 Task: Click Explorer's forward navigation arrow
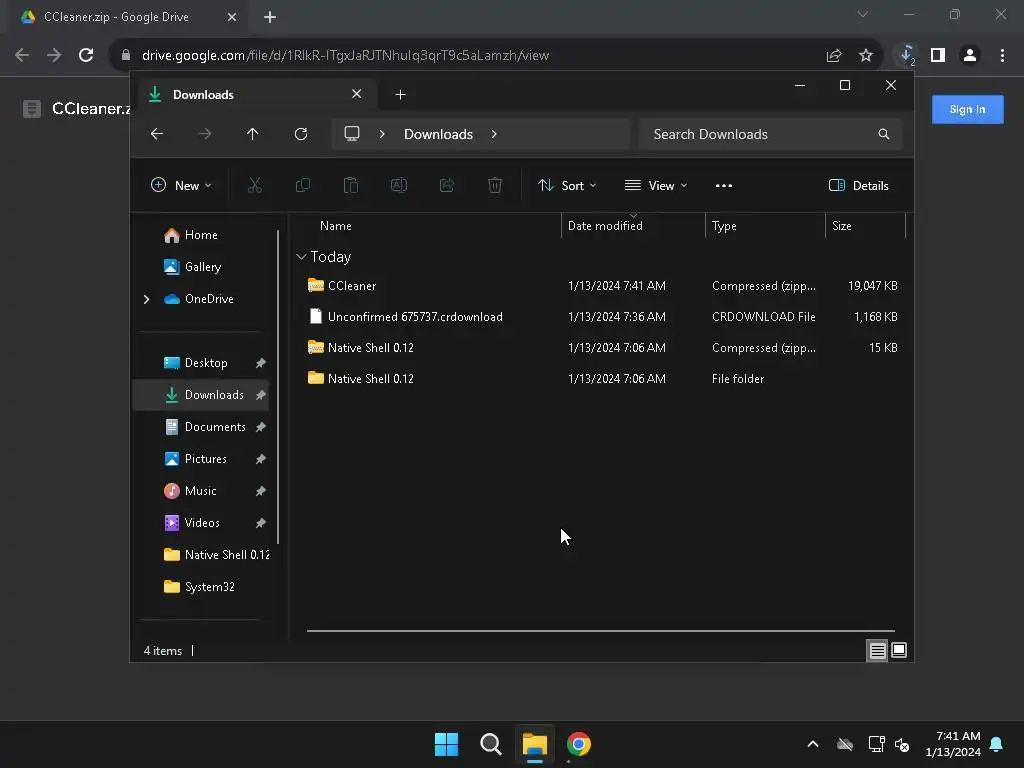pyautogui.click(x=204, y=134)
